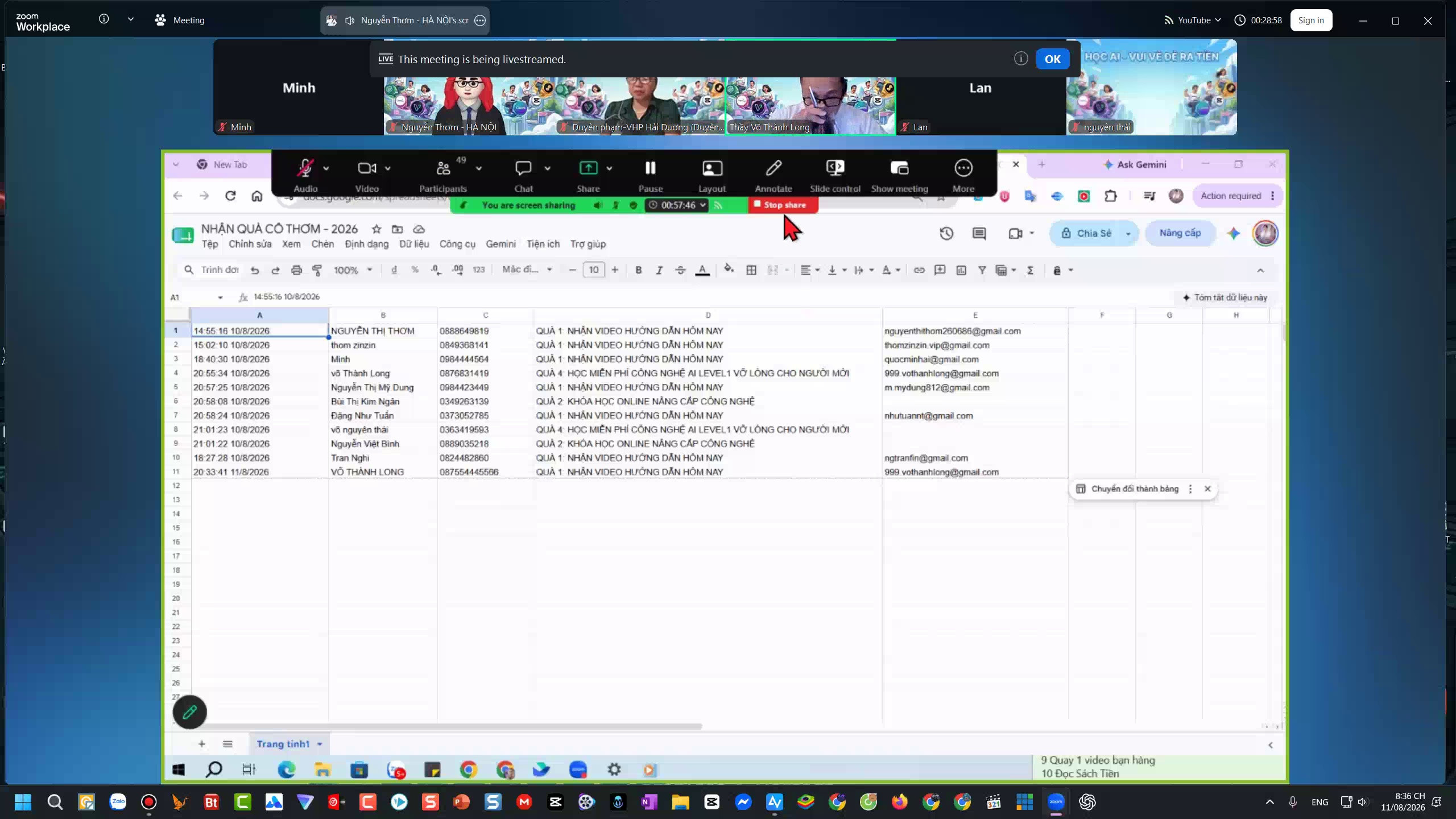Expand the Share options arrow

(x=609, y=168)
